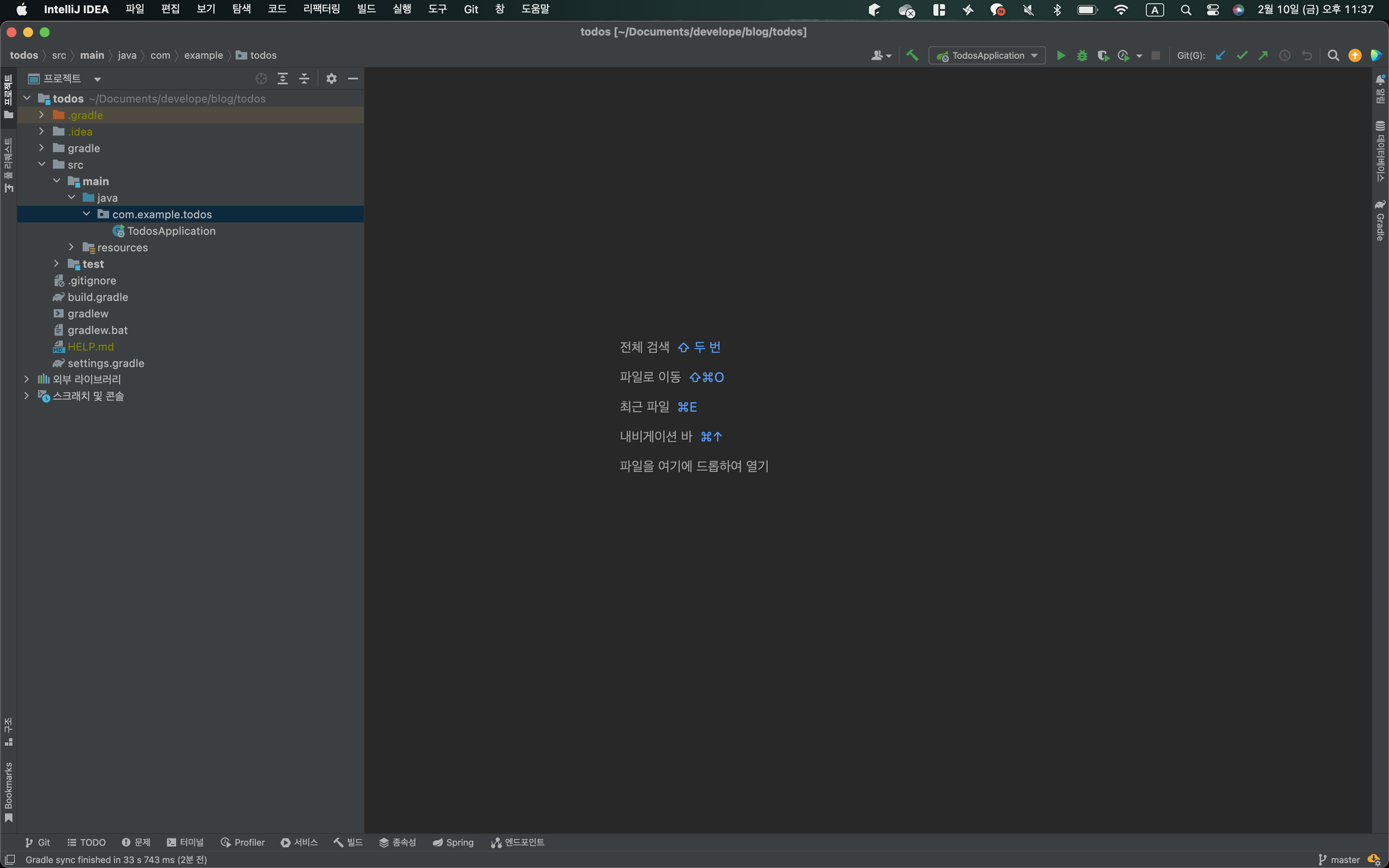Select opened file target icon in project panel
Screen dimensions: 1389x868
[x=261, y=79]
